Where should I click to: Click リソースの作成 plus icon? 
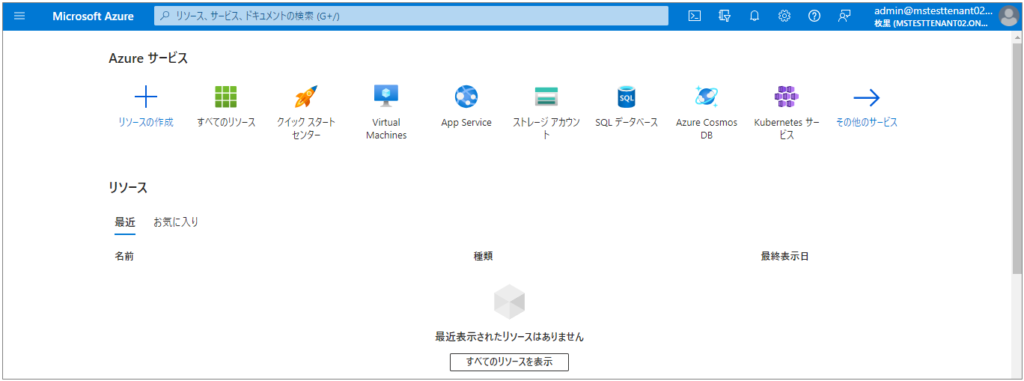[x=146, y=97]
